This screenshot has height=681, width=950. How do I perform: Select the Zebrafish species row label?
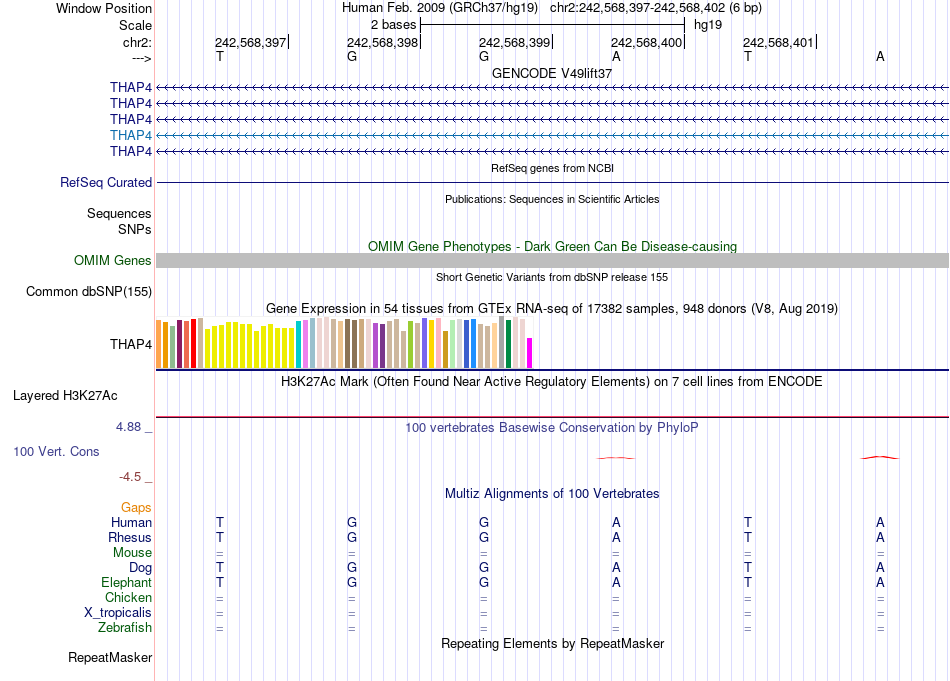(x=125, y=628)
